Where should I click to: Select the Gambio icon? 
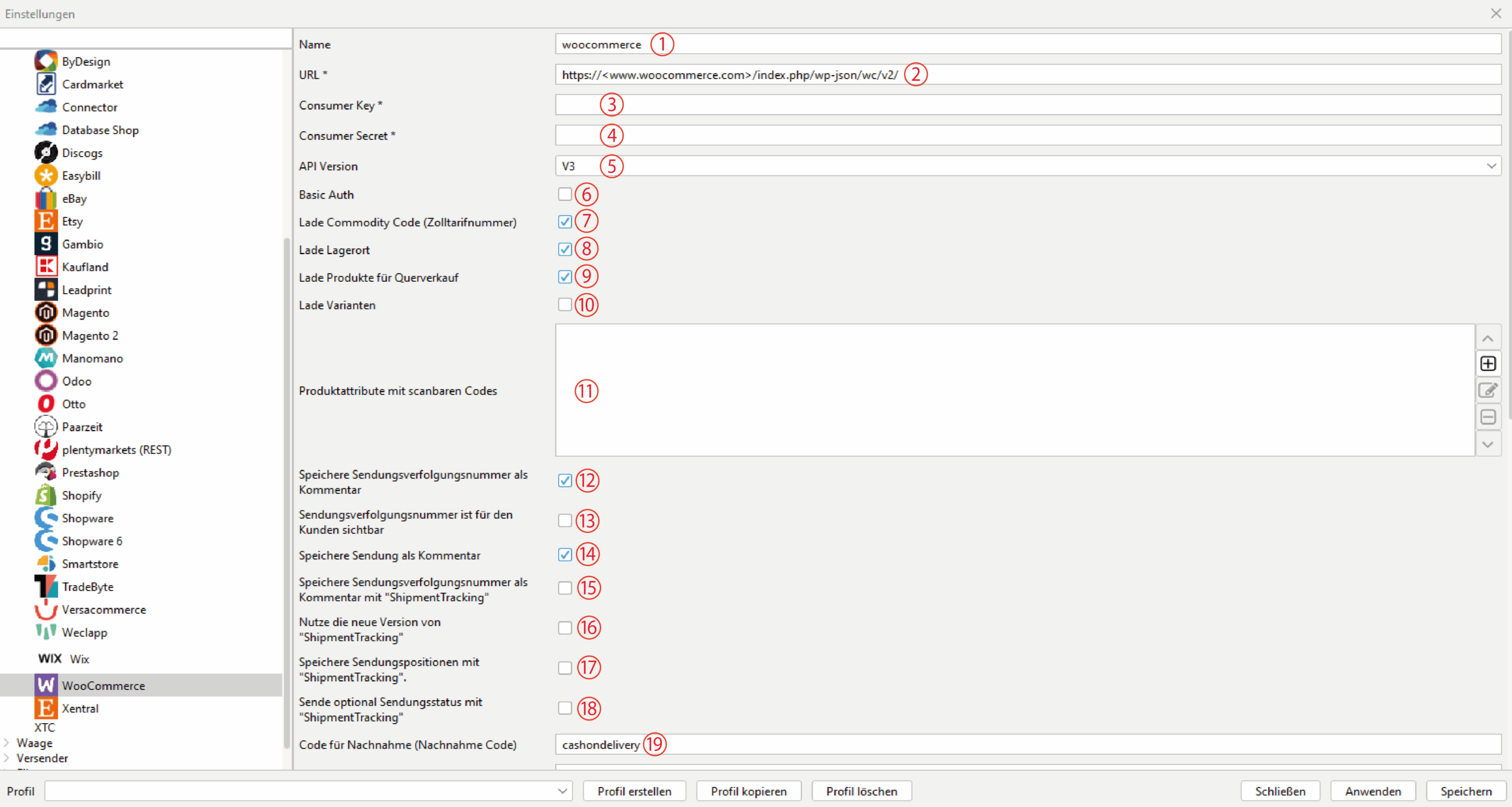tap(46, 244)
